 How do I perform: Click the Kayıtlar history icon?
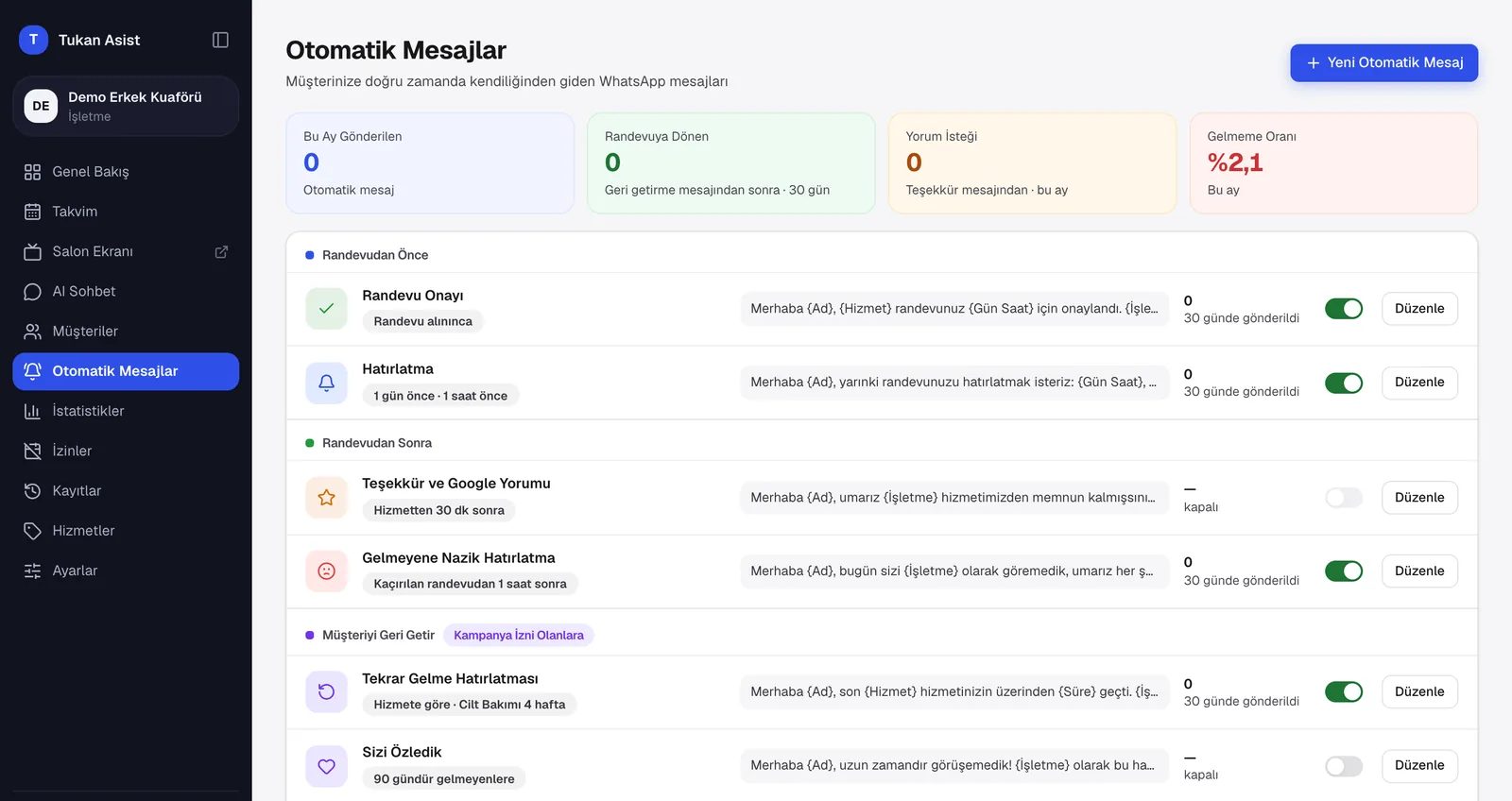pos(32,490)
